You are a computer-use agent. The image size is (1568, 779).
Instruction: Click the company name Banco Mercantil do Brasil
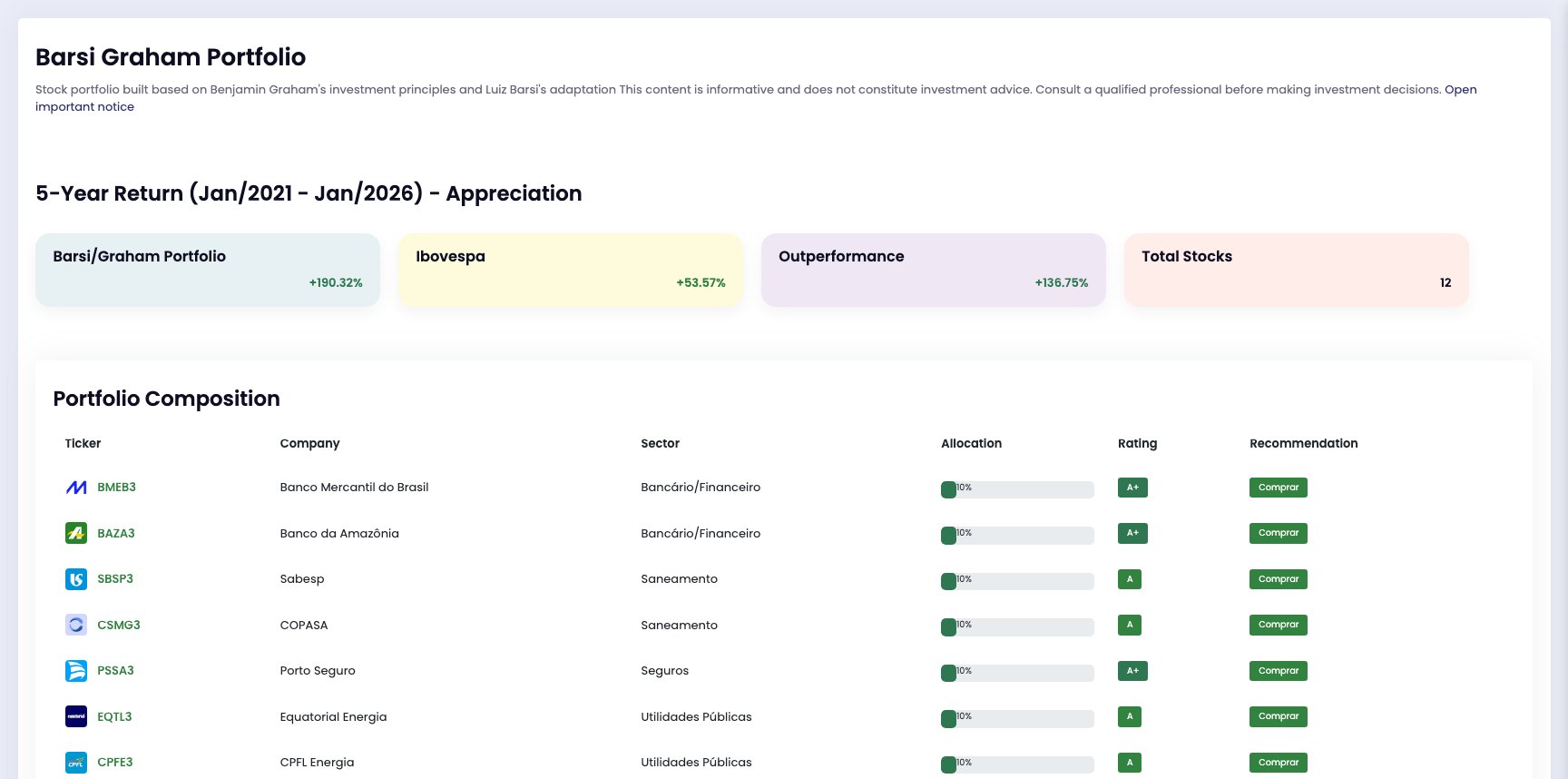[354, 488]
